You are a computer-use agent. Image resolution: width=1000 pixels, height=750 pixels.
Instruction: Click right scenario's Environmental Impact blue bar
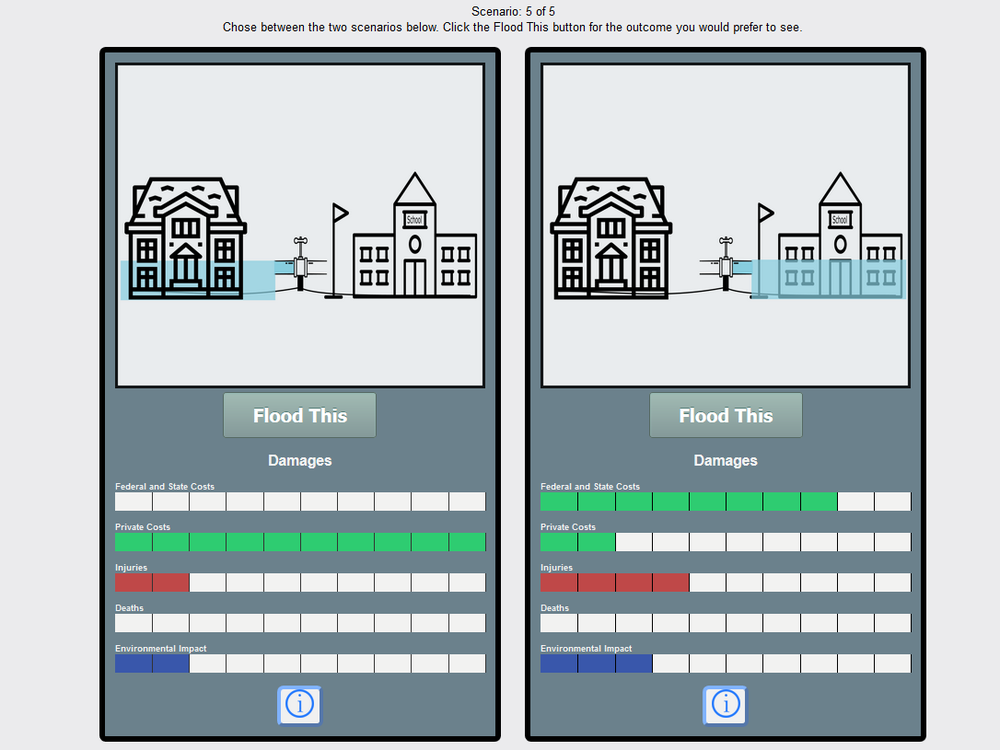coord(596,664)
